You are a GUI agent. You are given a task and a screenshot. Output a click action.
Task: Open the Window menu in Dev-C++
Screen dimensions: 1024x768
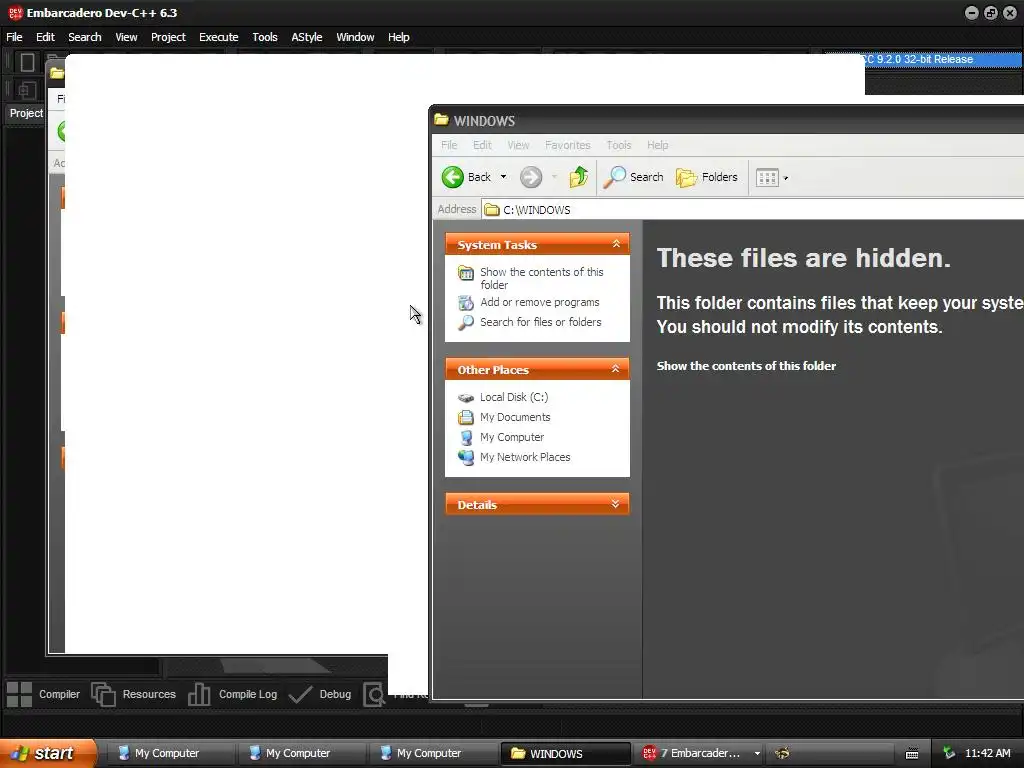coord(355,37)
